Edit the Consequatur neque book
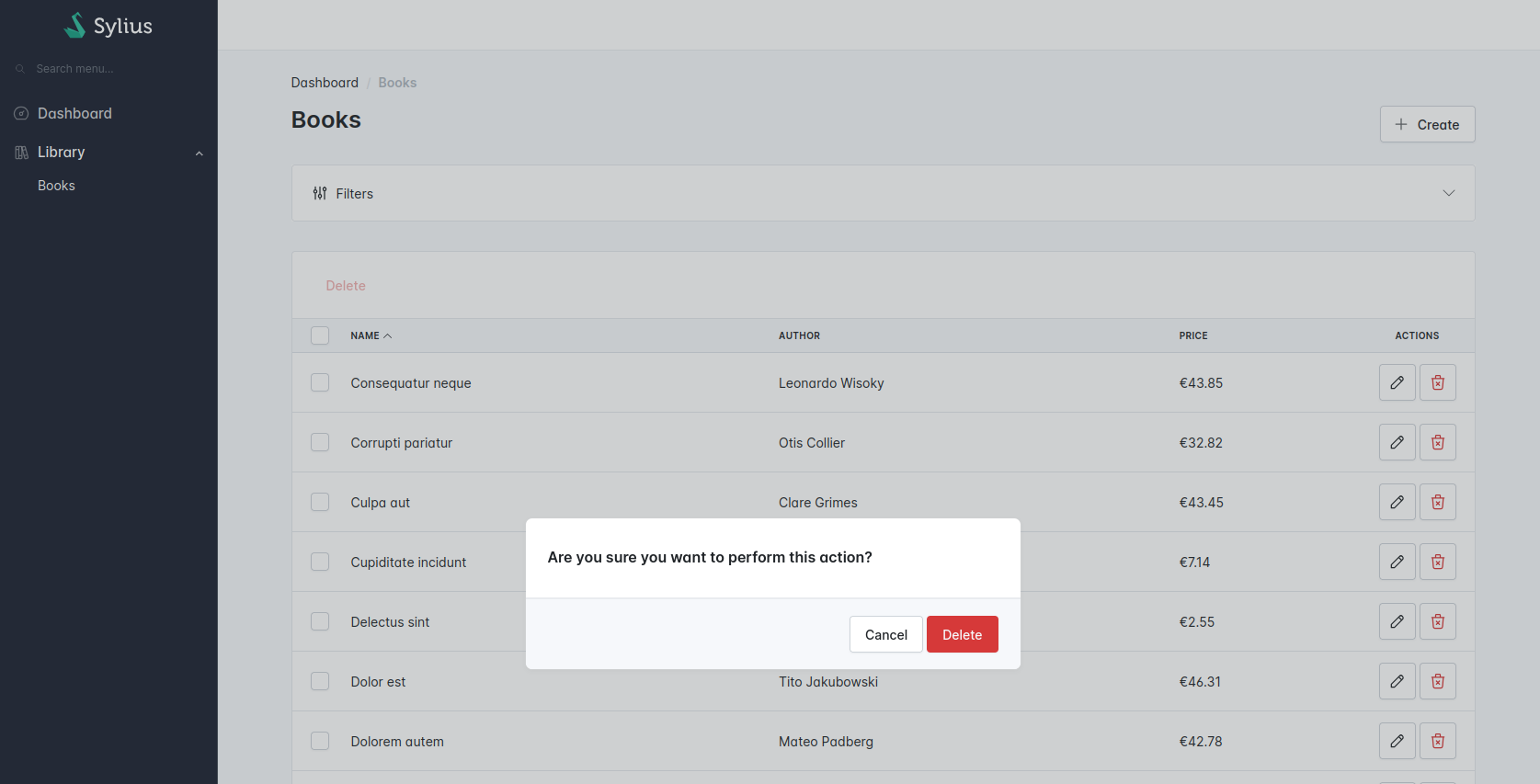This screenshot has height=784, width=1540. coord(1397,382)
